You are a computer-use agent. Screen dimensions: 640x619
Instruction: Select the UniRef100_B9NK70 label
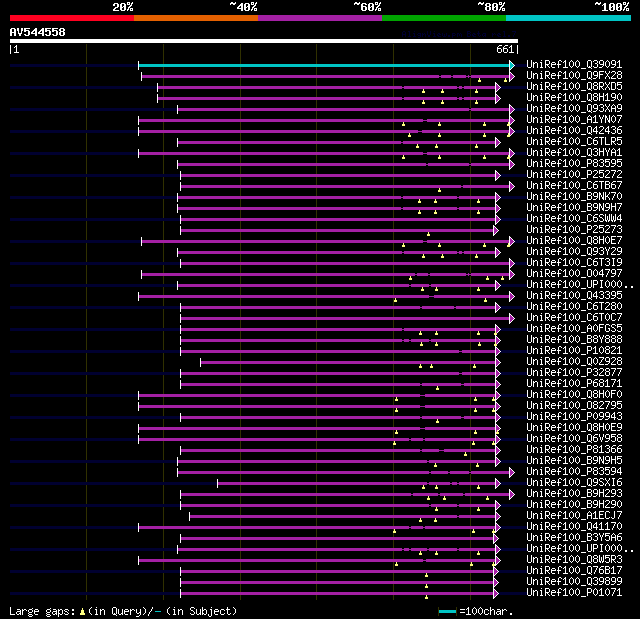(x=574, y=197)
